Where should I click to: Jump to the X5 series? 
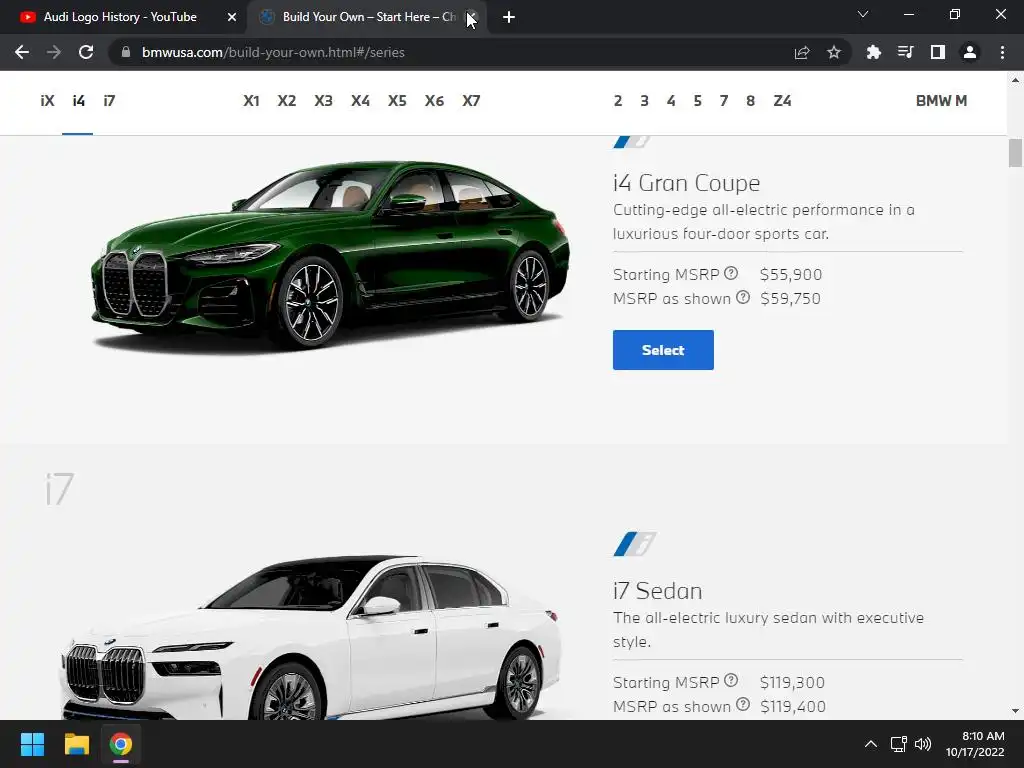(x=397, y=101)
